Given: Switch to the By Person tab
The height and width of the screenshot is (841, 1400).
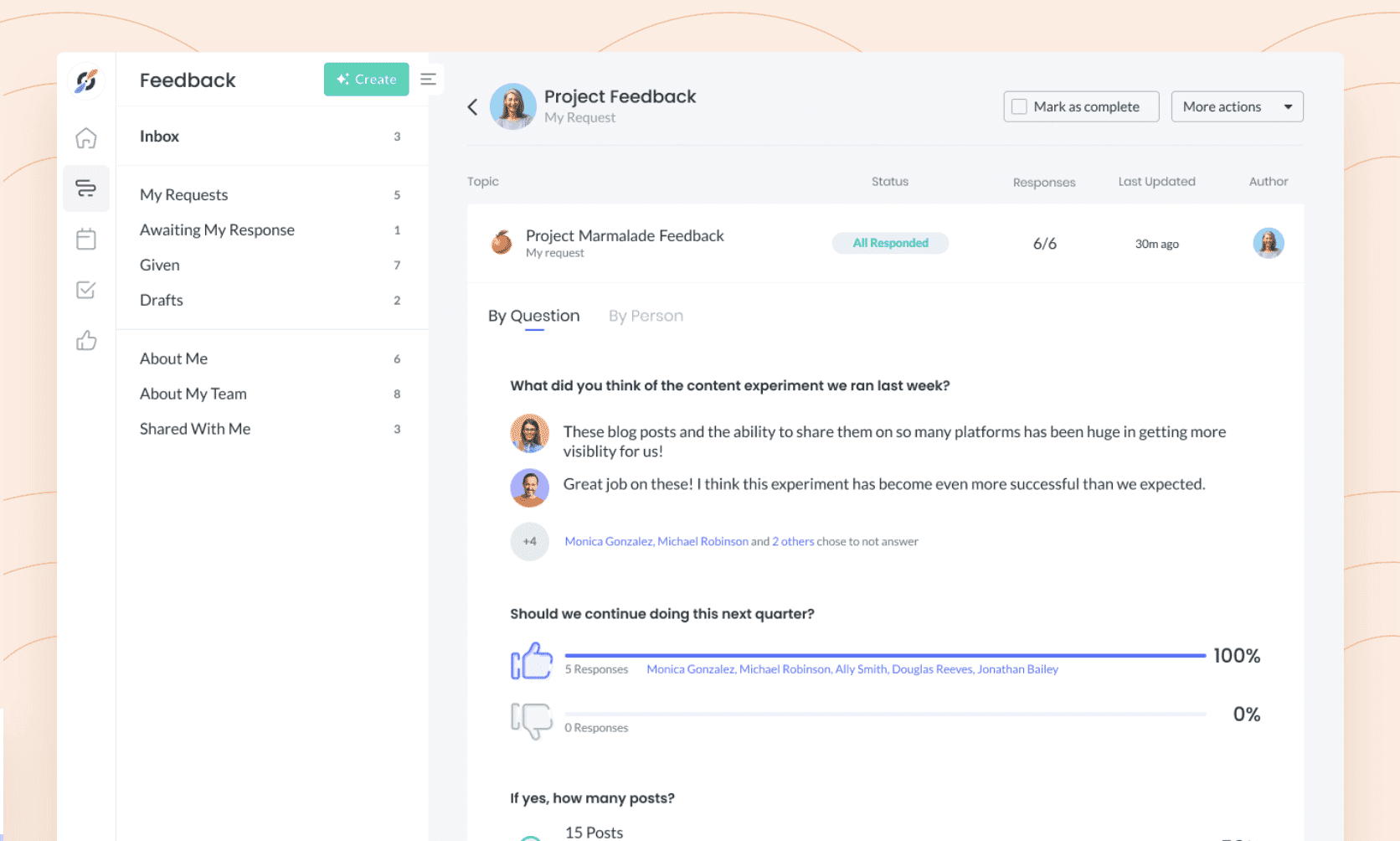Looking at the screenshot, I should (645, 316).
